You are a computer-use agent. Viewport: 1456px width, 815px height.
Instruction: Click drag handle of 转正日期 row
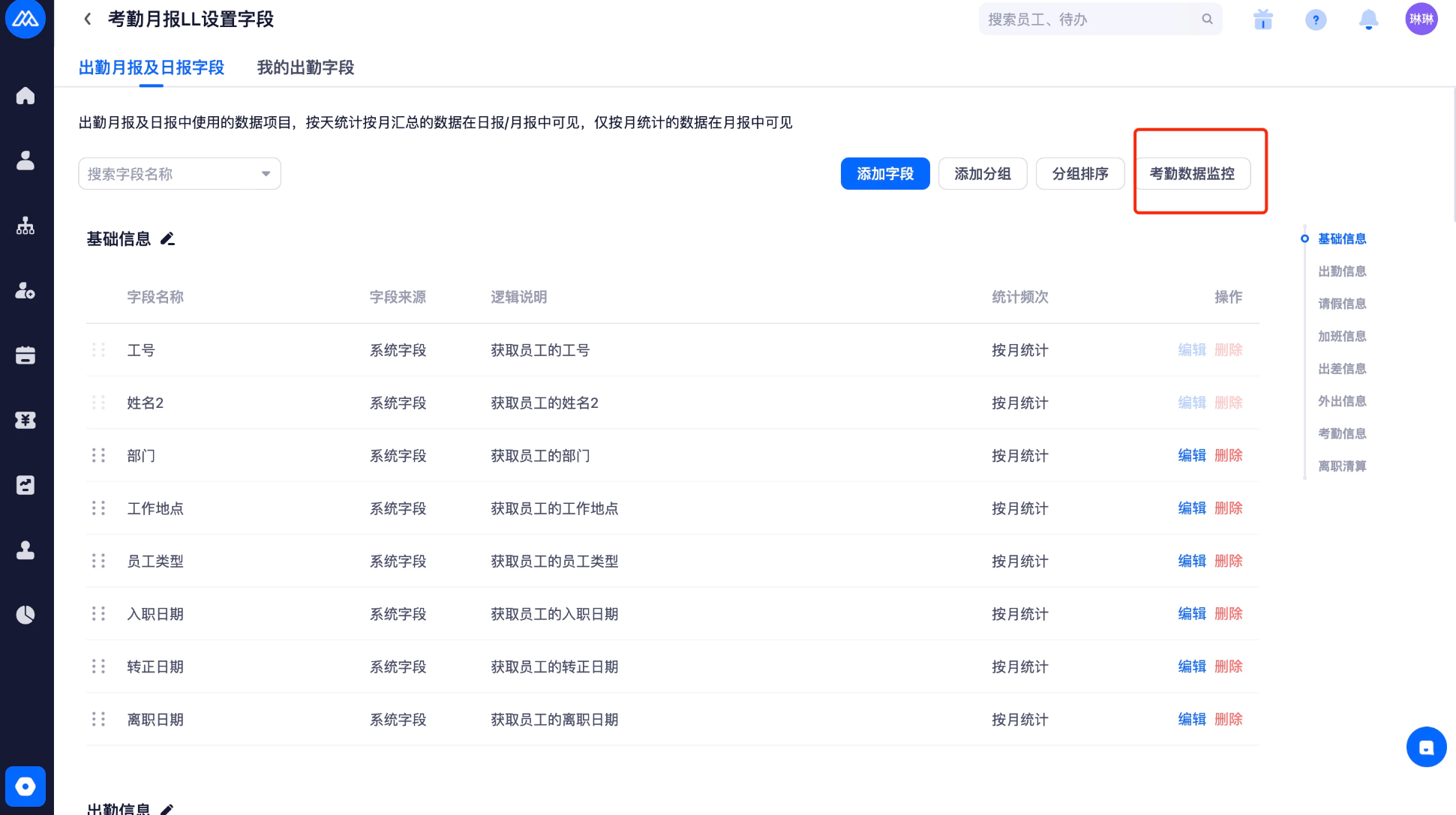point(98,667)
